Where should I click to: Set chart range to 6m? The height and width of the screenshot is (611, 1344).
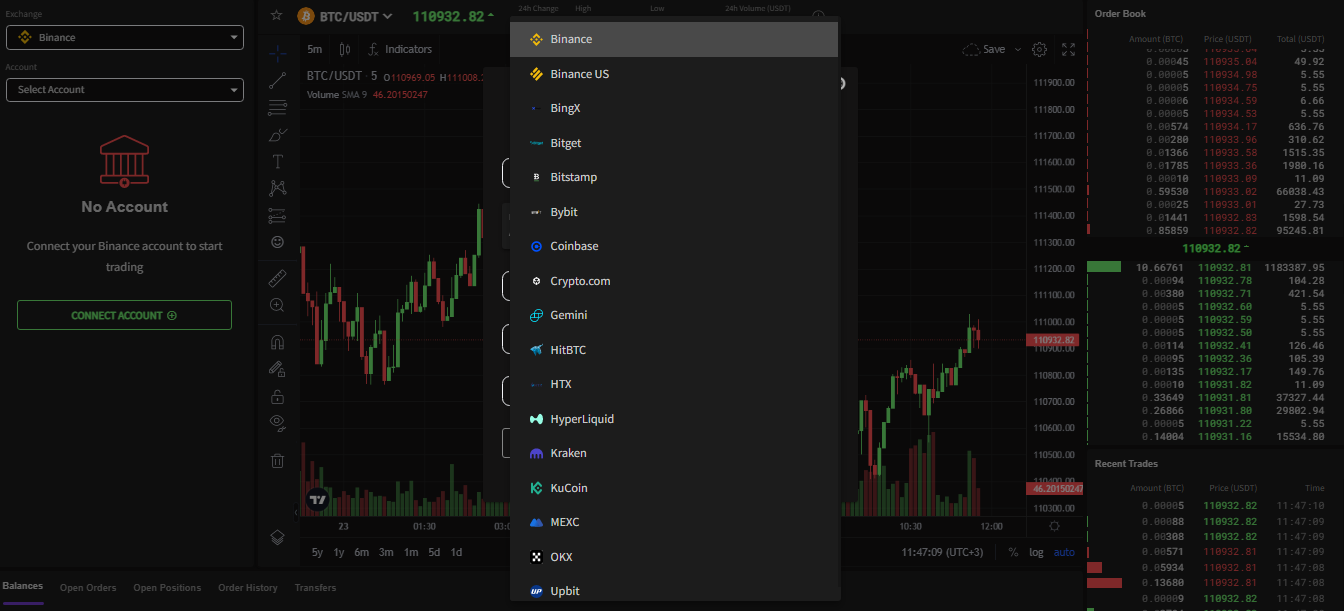(361, 552)
